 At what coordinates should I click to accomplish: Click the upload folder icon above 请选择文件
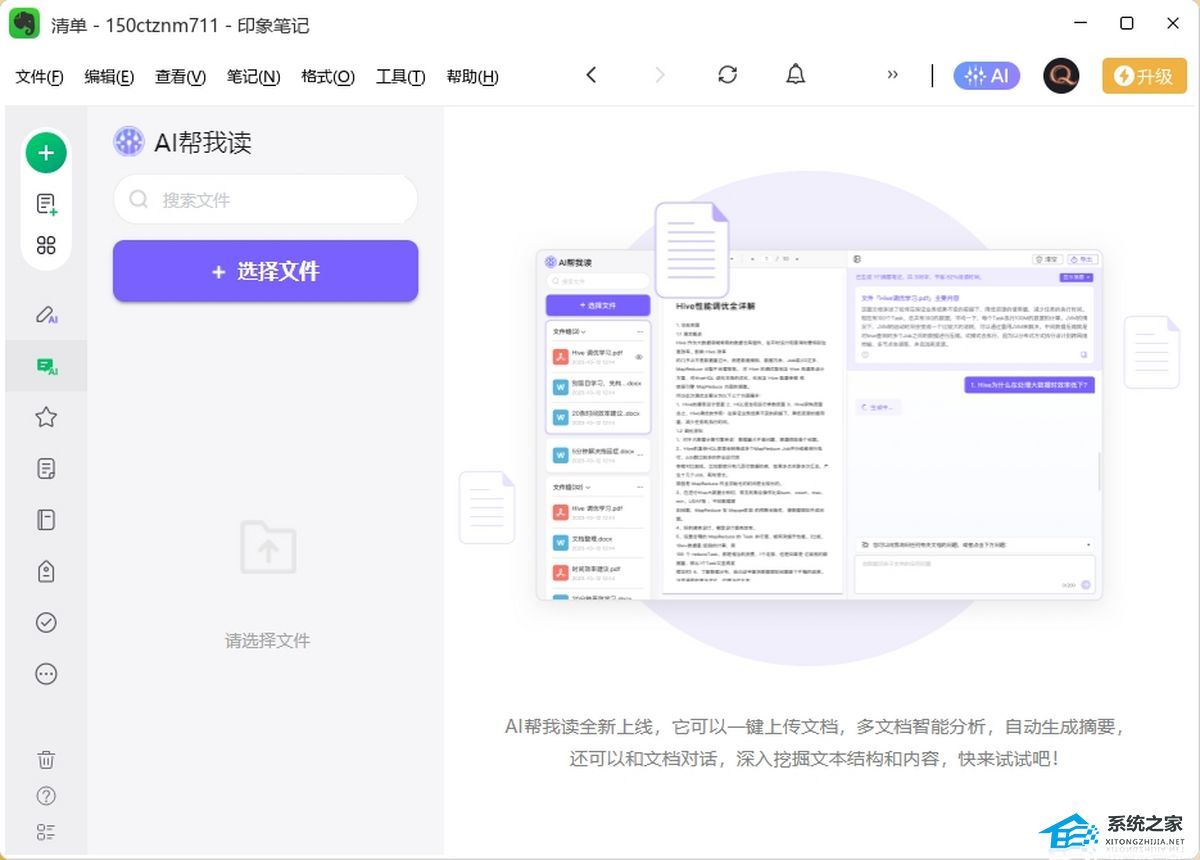coord(267,548)
